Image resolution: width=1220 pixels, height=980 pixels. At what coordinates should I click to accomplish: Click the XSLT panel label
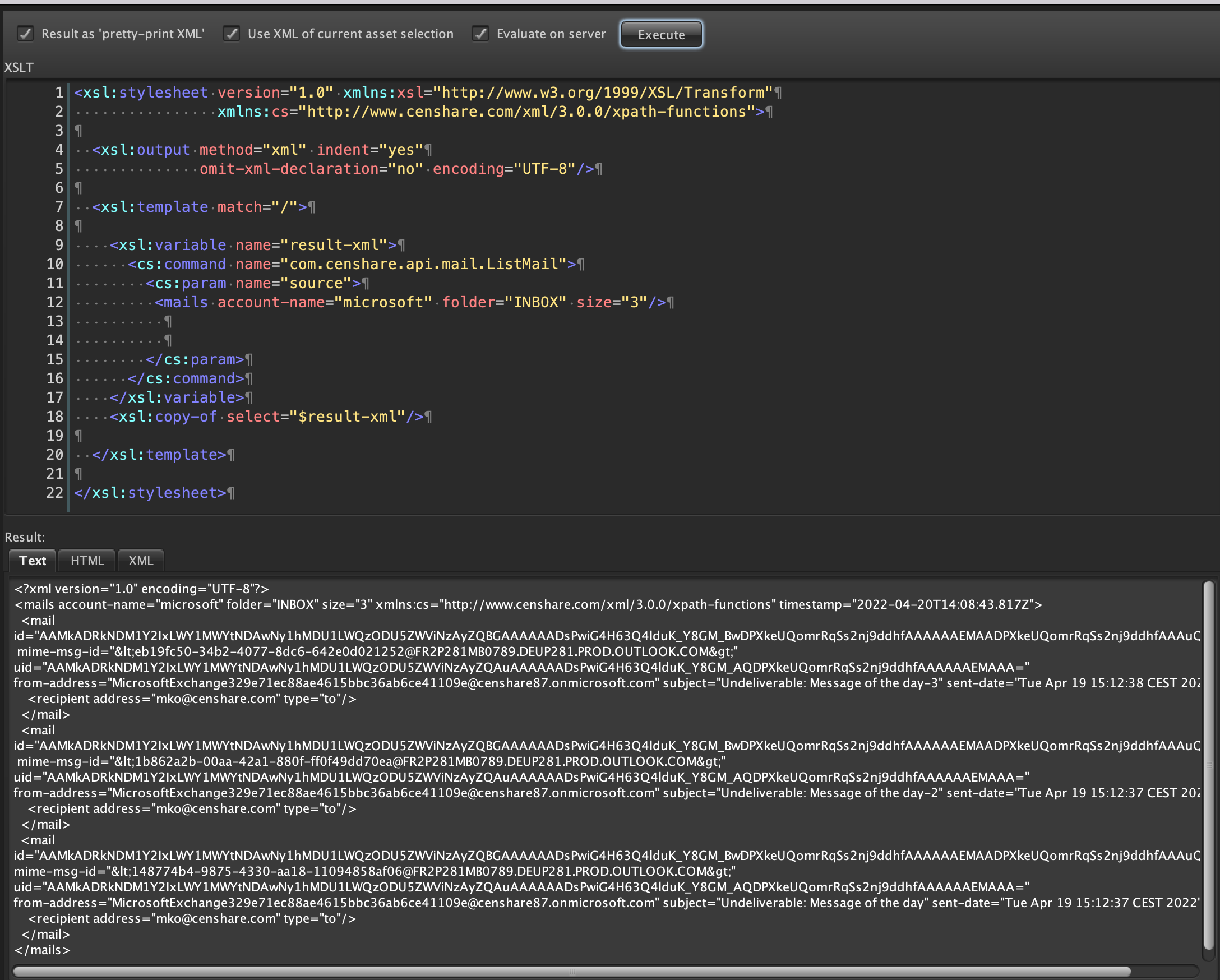coord(19,67)
